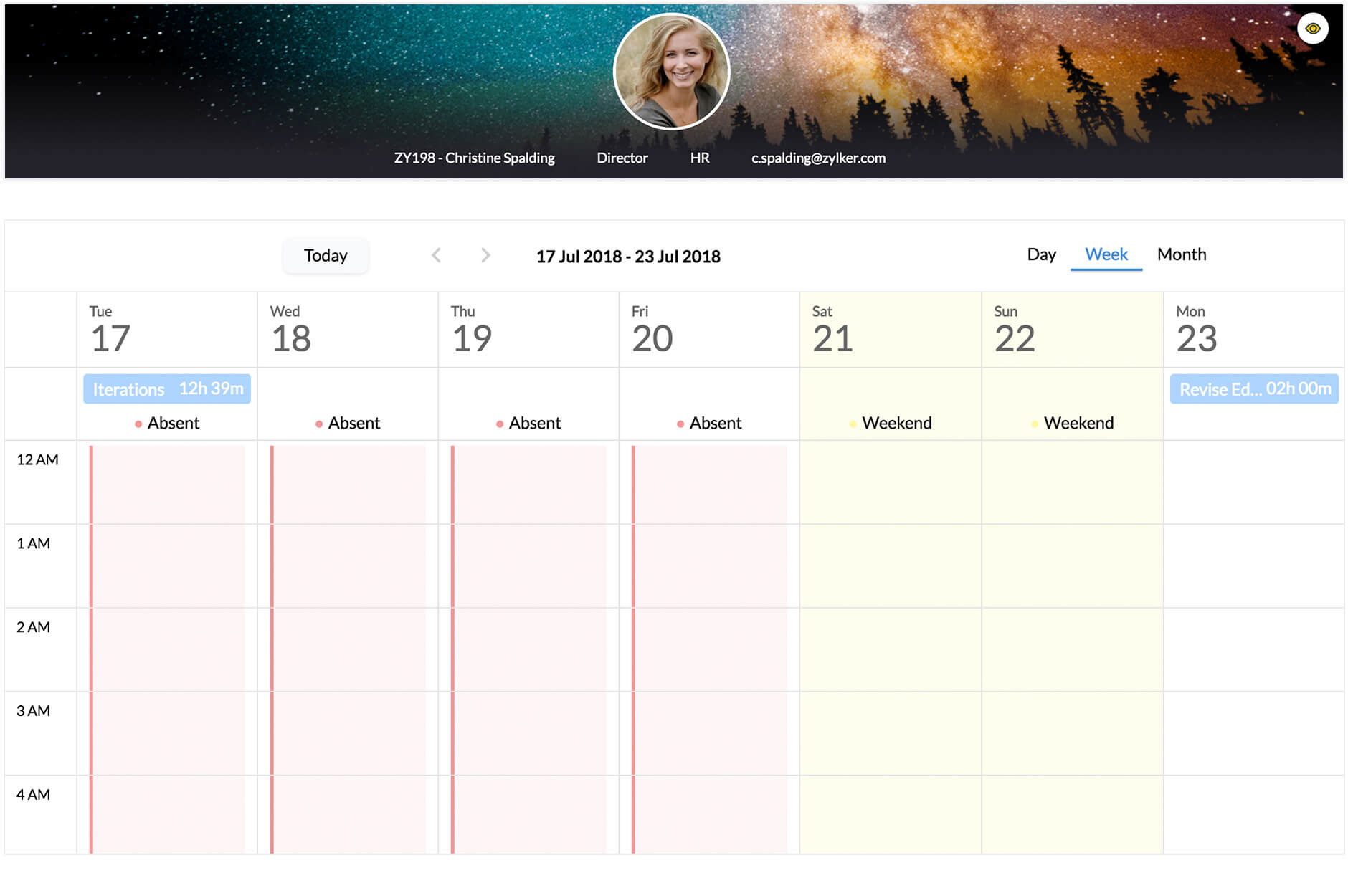Go to next week using arrow
The width and height of the screenshot is (1348, 896).
pyautogui.click(x=487, y=255)
